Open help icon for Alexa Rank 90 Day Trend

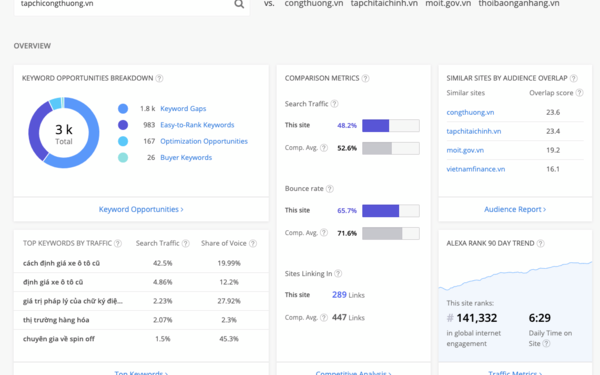pos(540,243)
